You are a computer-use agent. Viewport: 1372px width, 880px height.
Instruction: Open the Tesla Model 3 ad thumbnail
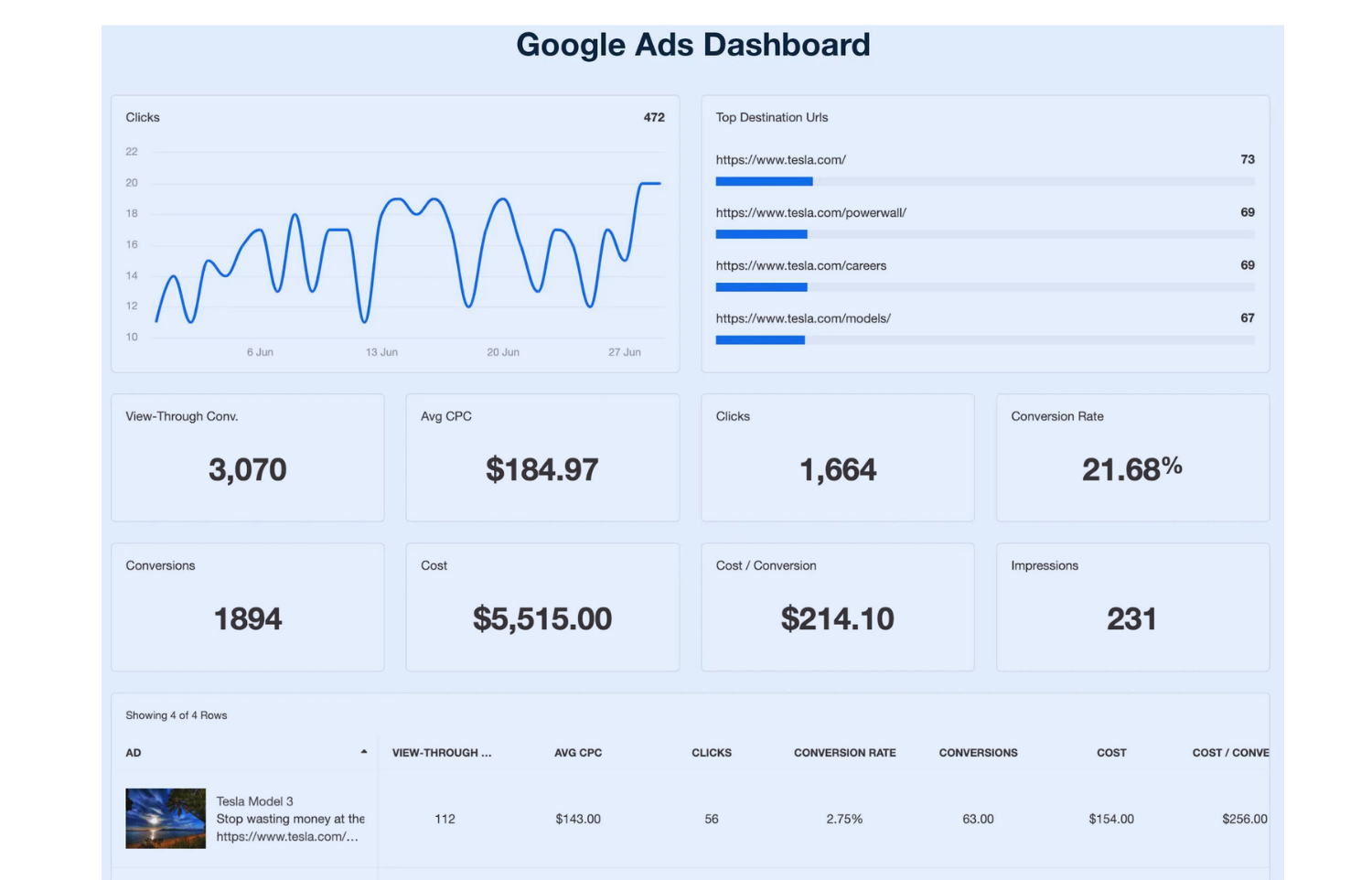tap(166, 819)
